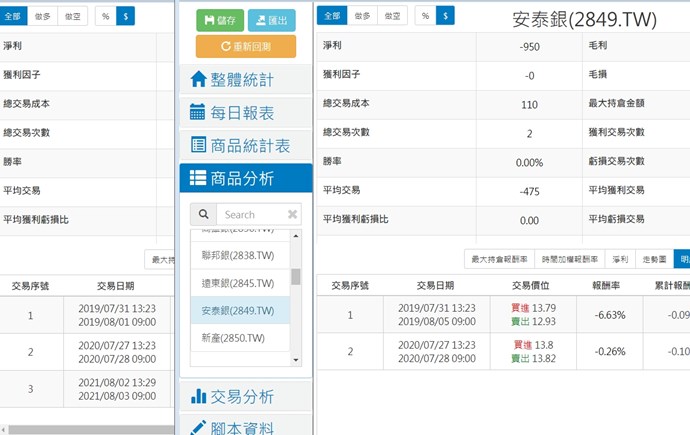Screen dimensions: 690x435
Task: Open the 商品統計表 menu item
Action: [x=246, y=146]
